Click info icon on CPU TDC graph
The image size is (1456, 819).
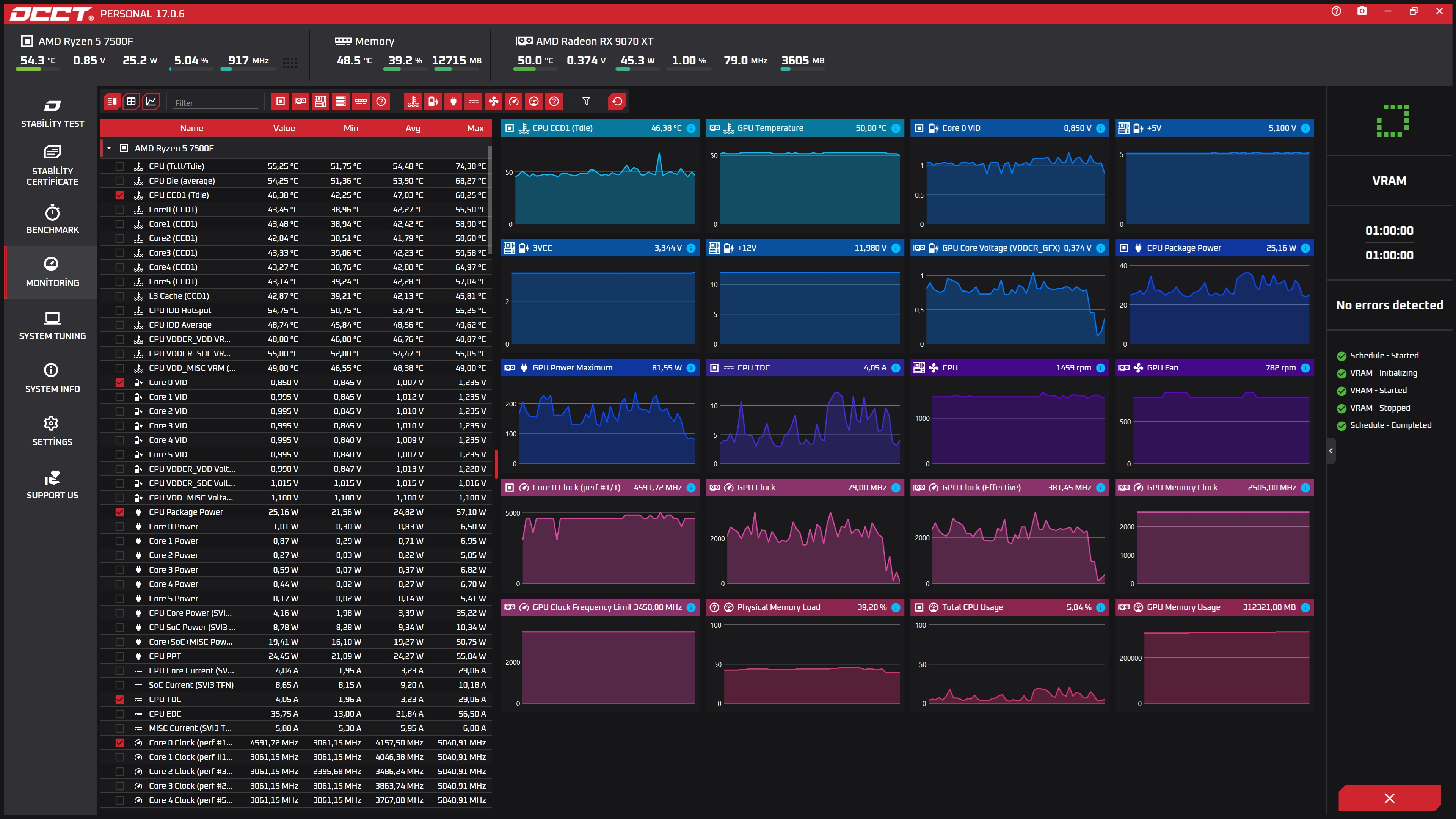point(896,368)
